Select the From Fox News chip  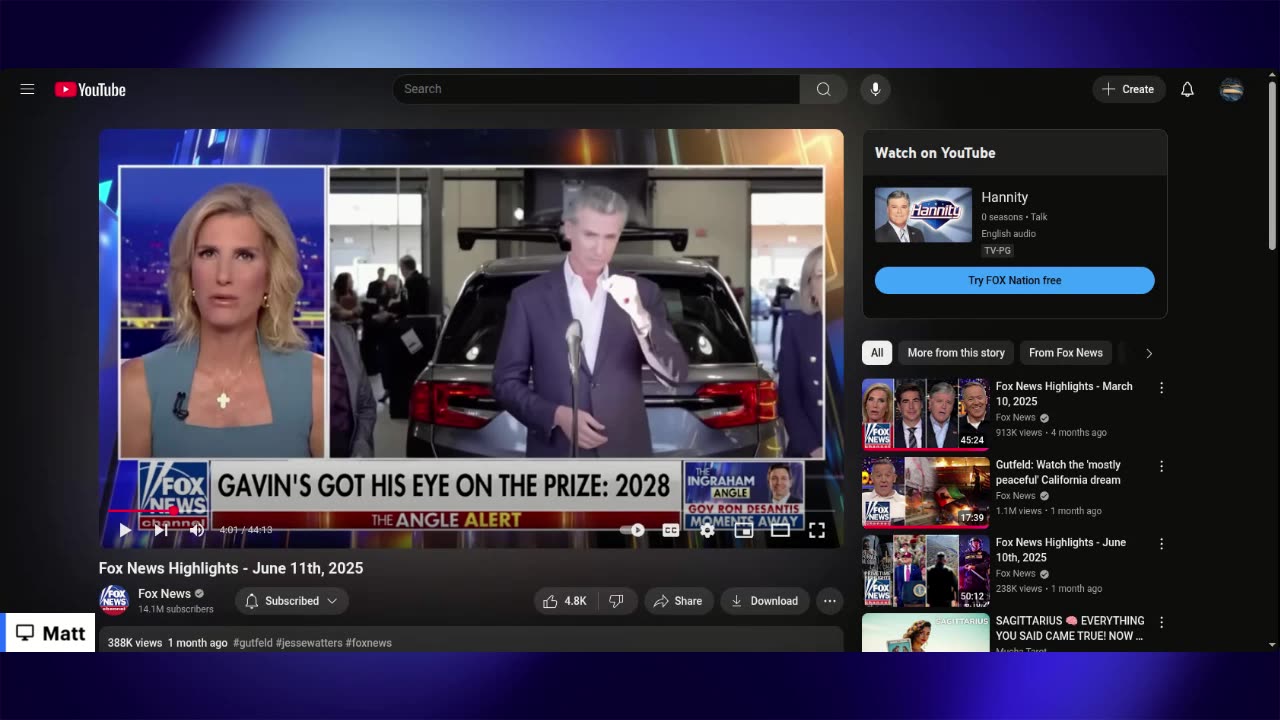pyautogui.click(x=1066, y=353)
